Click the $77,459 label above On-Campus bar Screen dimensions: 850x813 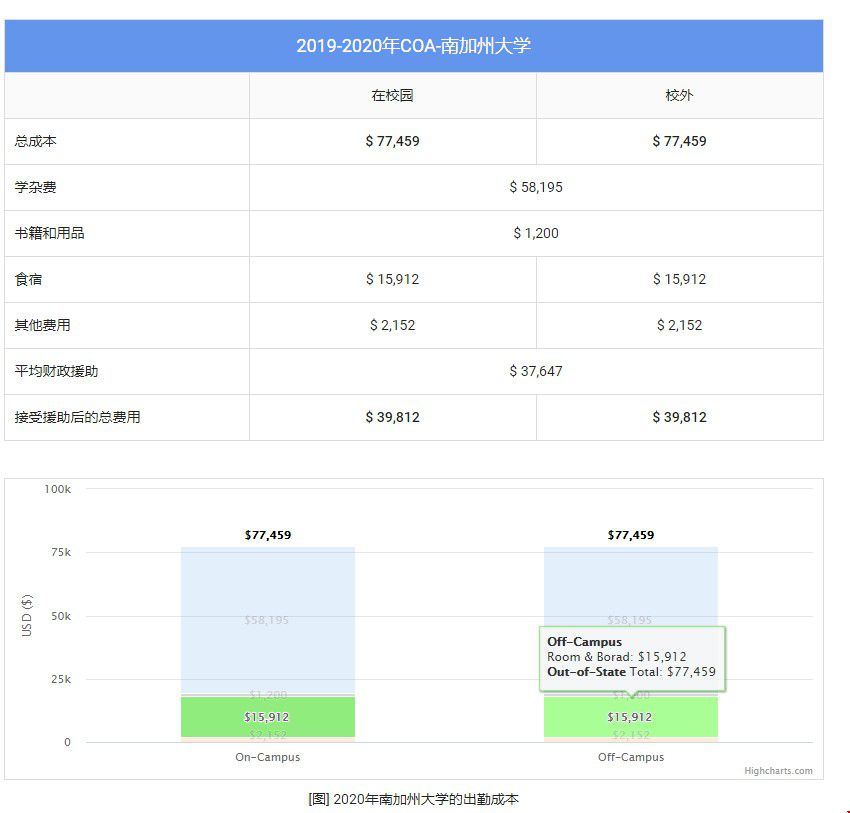click(x=268, y=535)
